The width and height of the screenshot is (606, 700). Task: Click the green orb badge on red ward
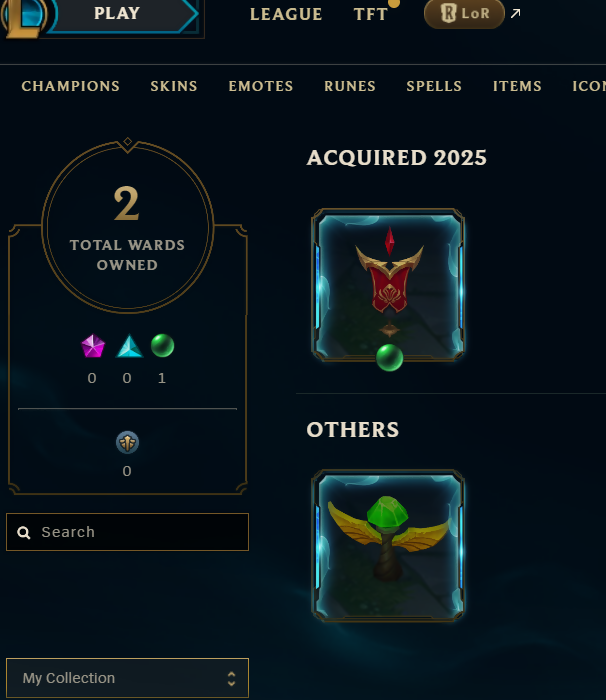pyautogui.click(x=389, y=358)
